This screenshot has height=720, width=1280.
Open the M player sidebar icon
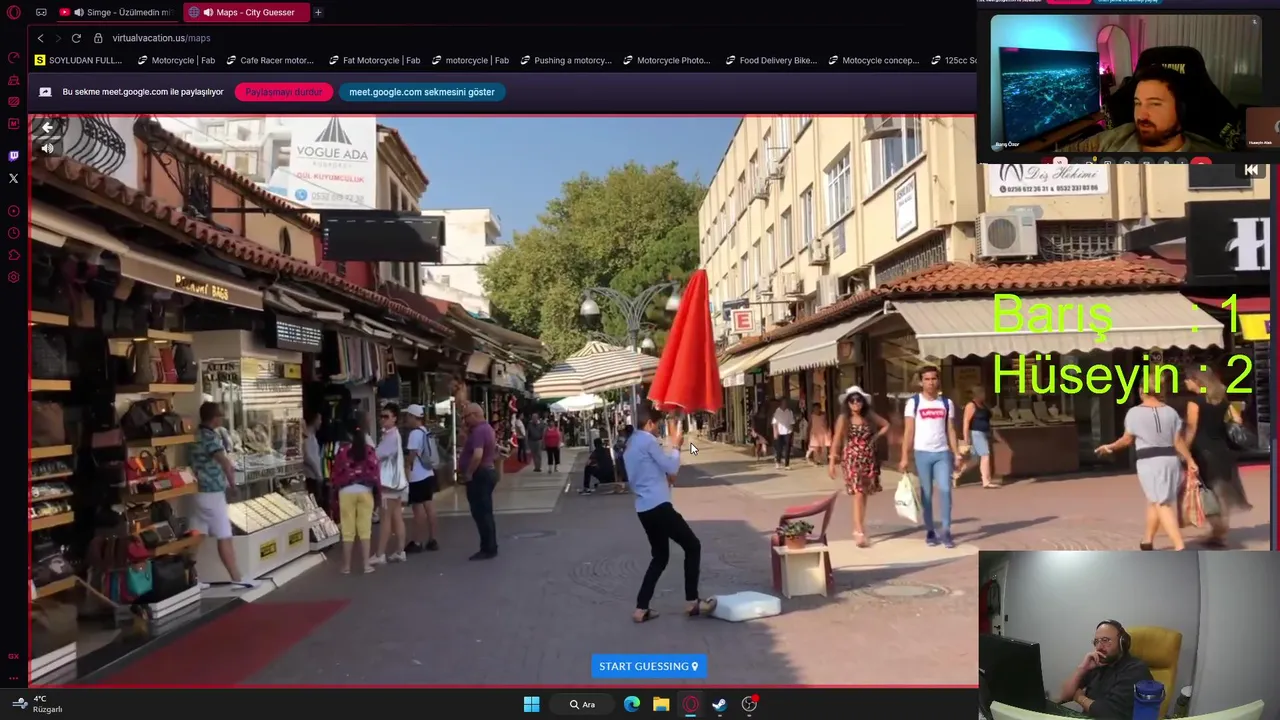click(13, 124)
